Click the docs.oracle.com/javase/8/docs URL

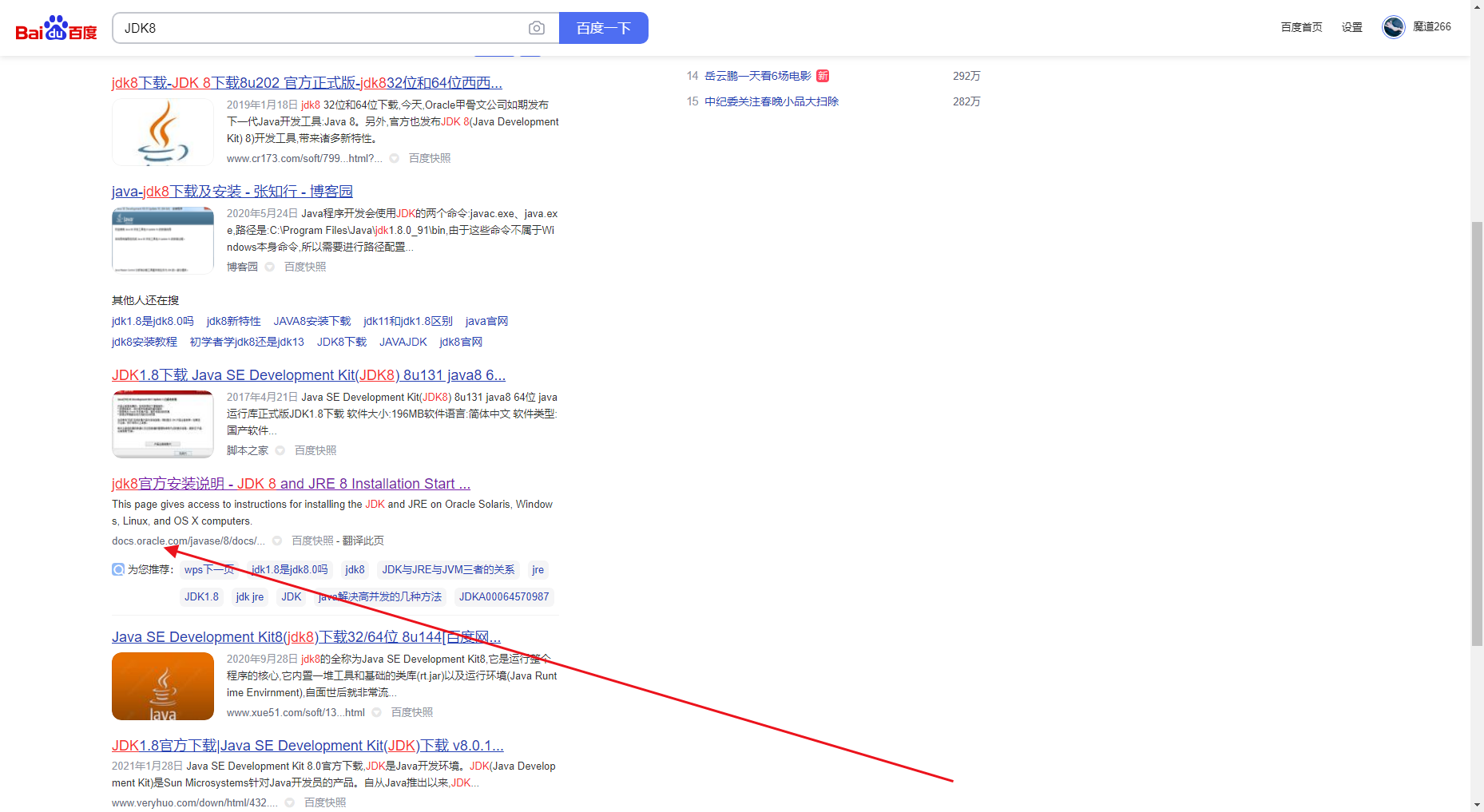tap(188, 541)
